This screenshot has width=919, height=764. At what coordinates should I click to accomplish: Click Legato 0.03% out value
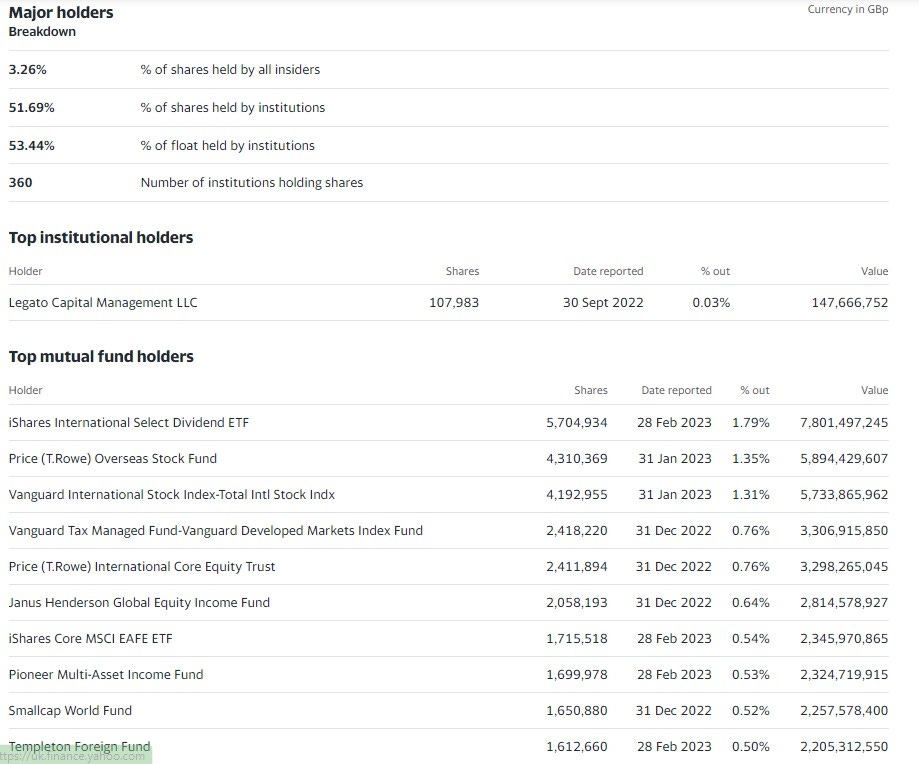(x=711, y=302)
